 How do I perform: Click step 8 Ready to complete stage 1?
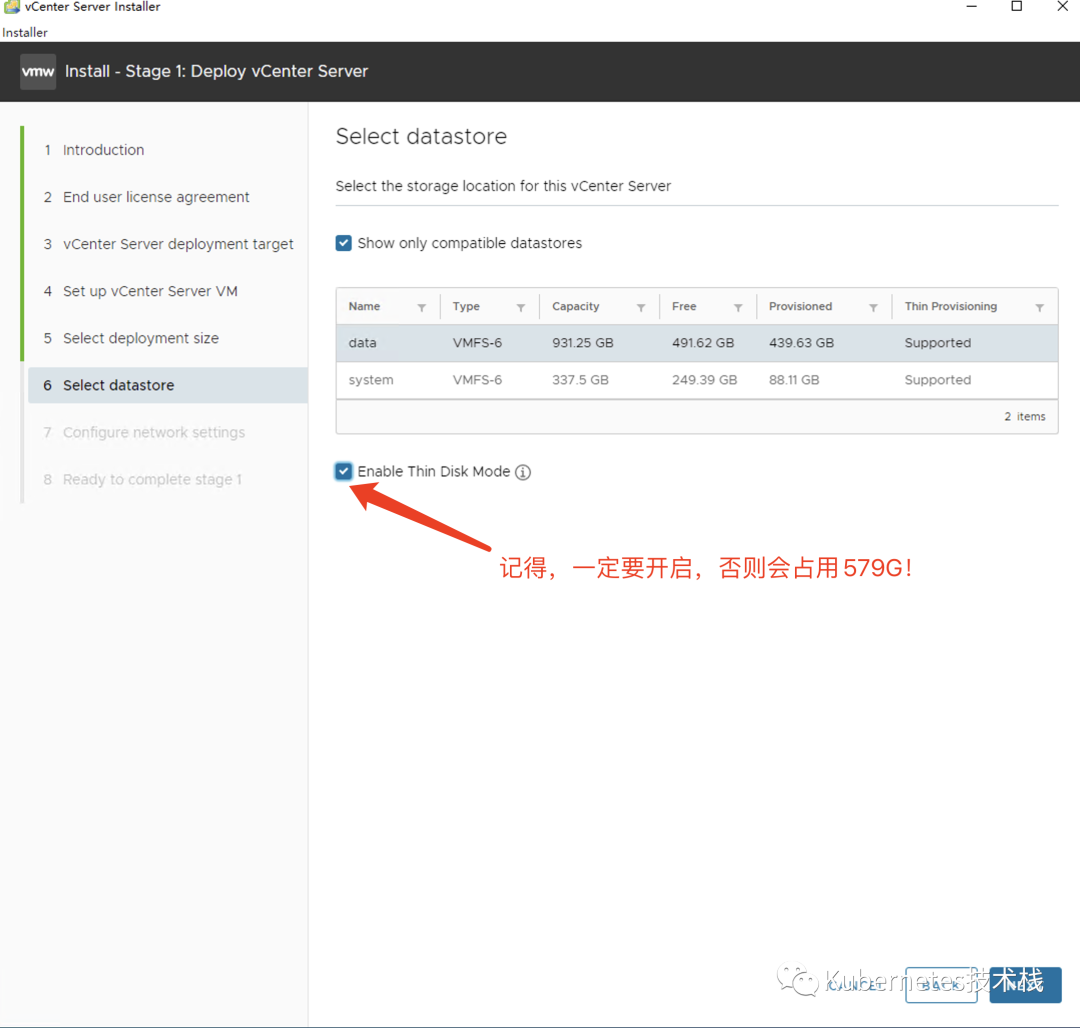click(152, 479)
